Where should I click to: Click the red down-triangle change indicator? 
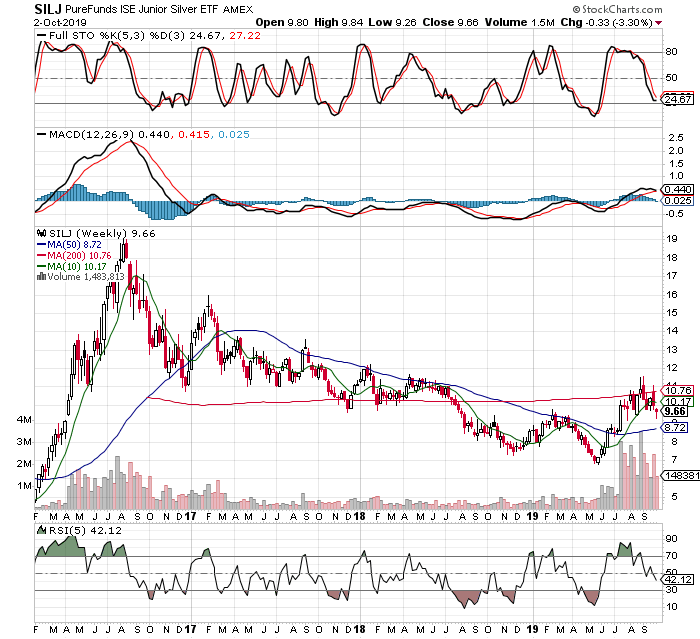click(659, 23)
